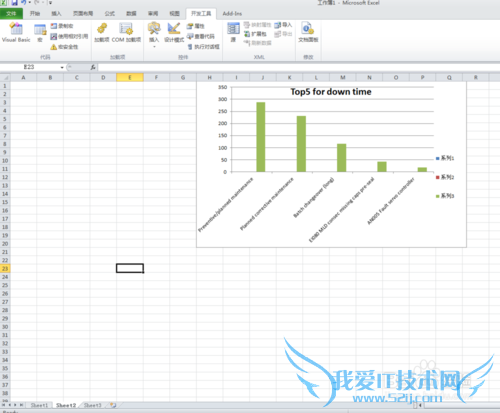This screenshot has height=413, width=500.
Task: Switch to the Formulas (公式) tab
Action: 110,14
